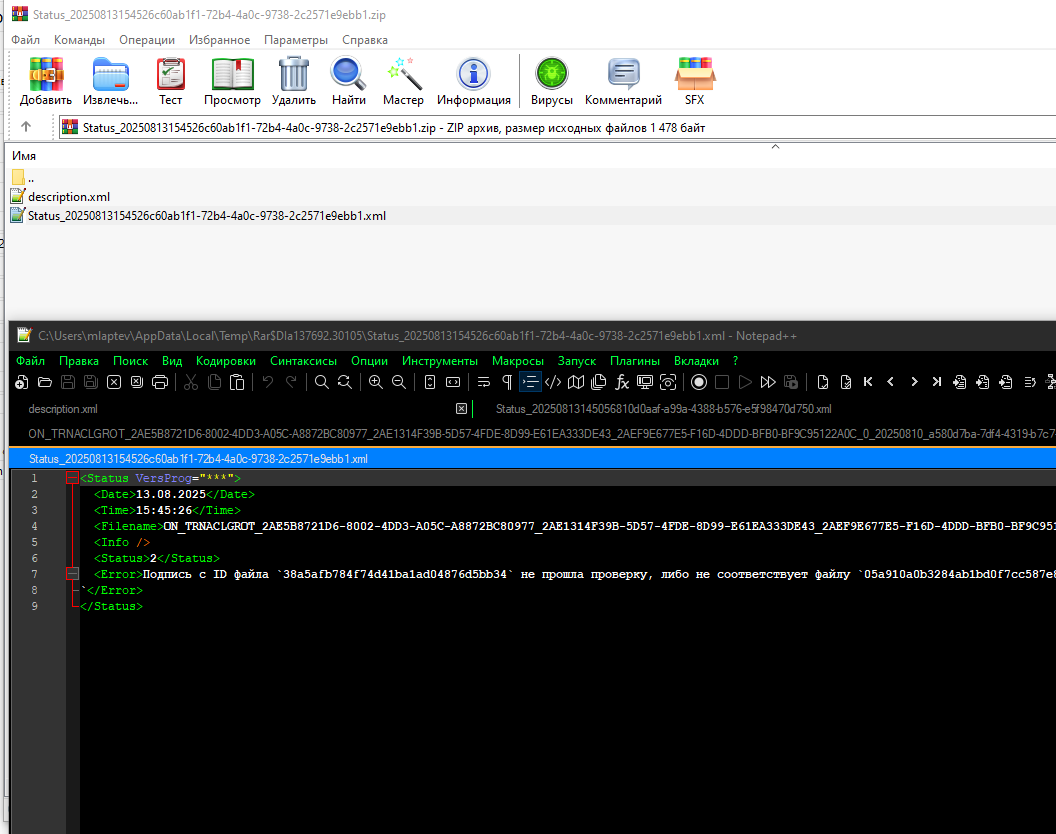Viewport: 1056px width, 834px height.
Task: Select description.xml in the archive list
Action: pos(69,197)
